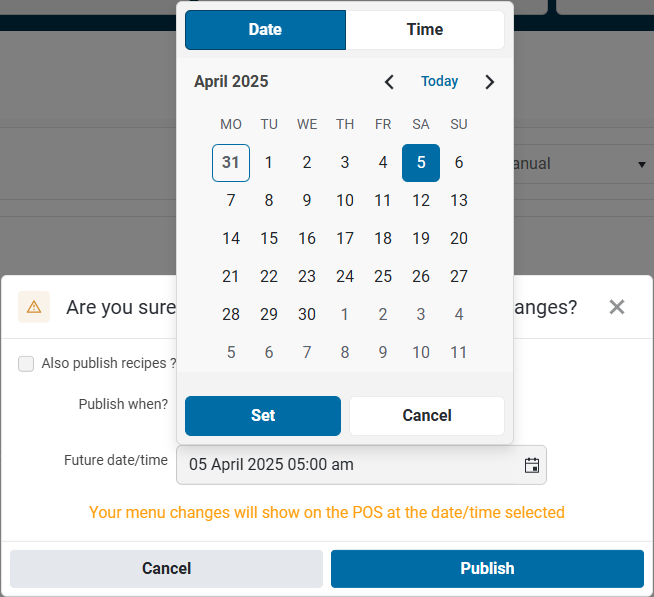Close the publish confirmation dialog
Screen dimensions: 654x597
(617, 307)
